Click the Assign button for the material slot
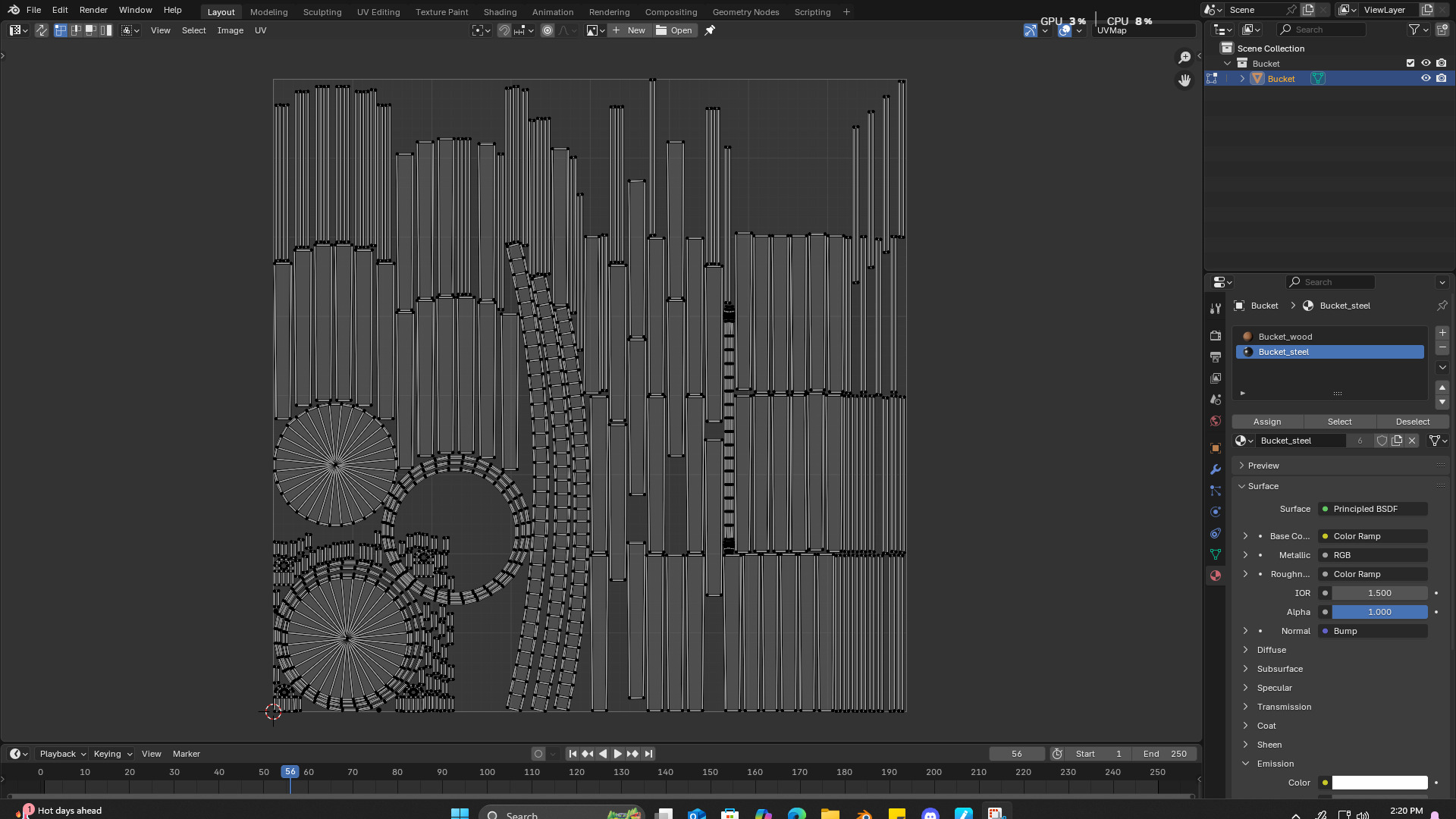1456x819 pixels. (x=1267, y=422)
